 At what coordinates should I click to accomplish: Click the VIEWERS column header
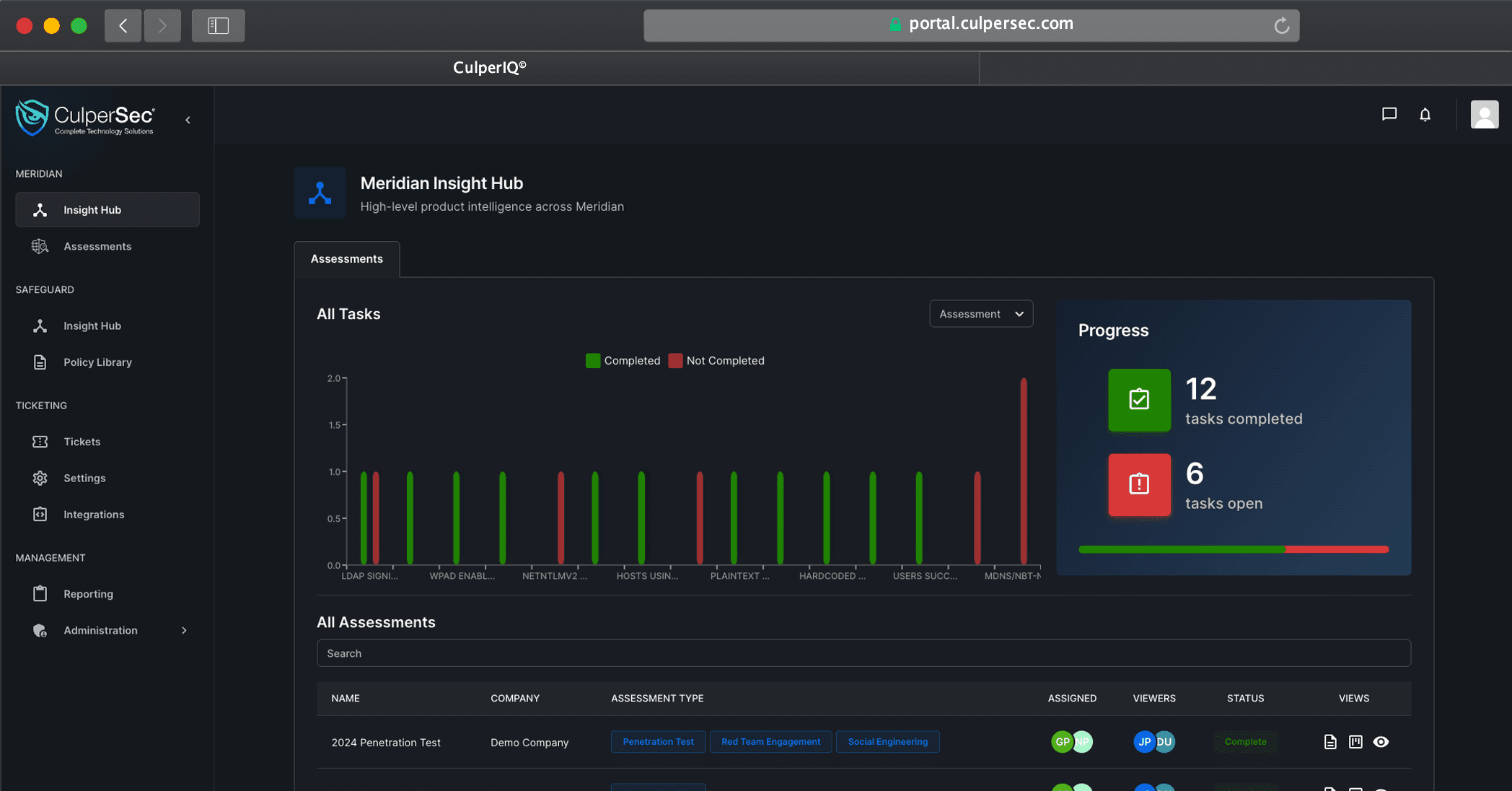point(1154,699)
